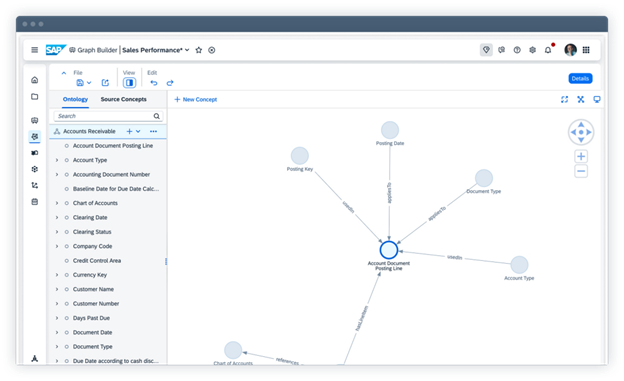Open the save options dropdown arrow
624x381 pixels.
tap(89, 83)
